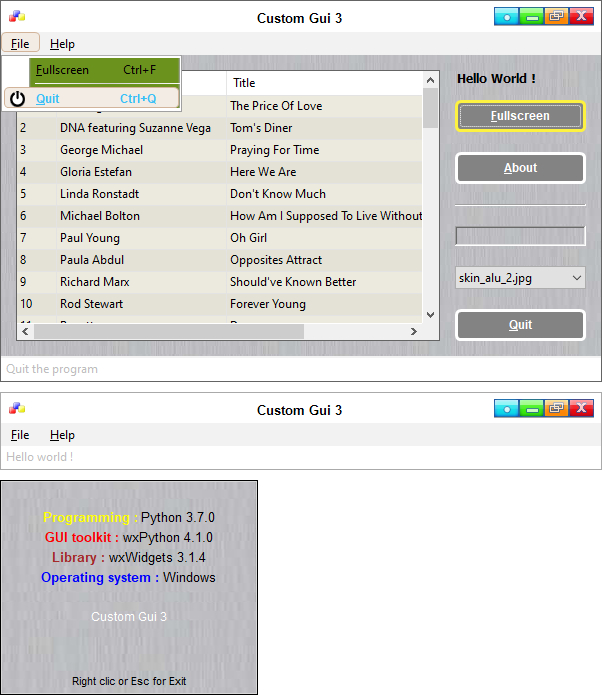Click the blue circle button in lower window
Viewport: 602px width, 695px height.
click(506, 408)
